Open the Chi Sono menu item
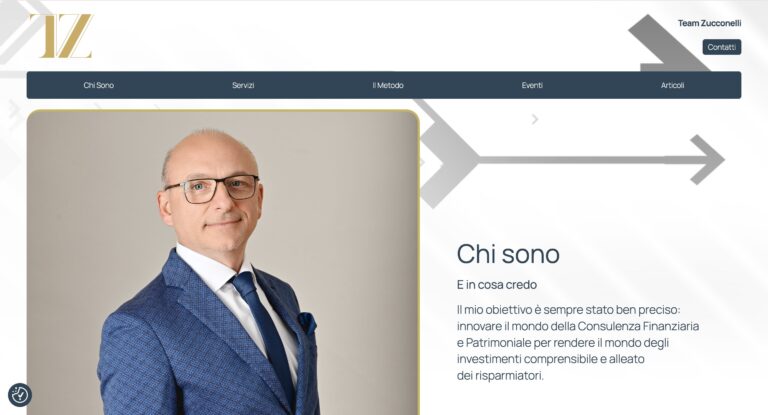 click(x=98, y=85)
